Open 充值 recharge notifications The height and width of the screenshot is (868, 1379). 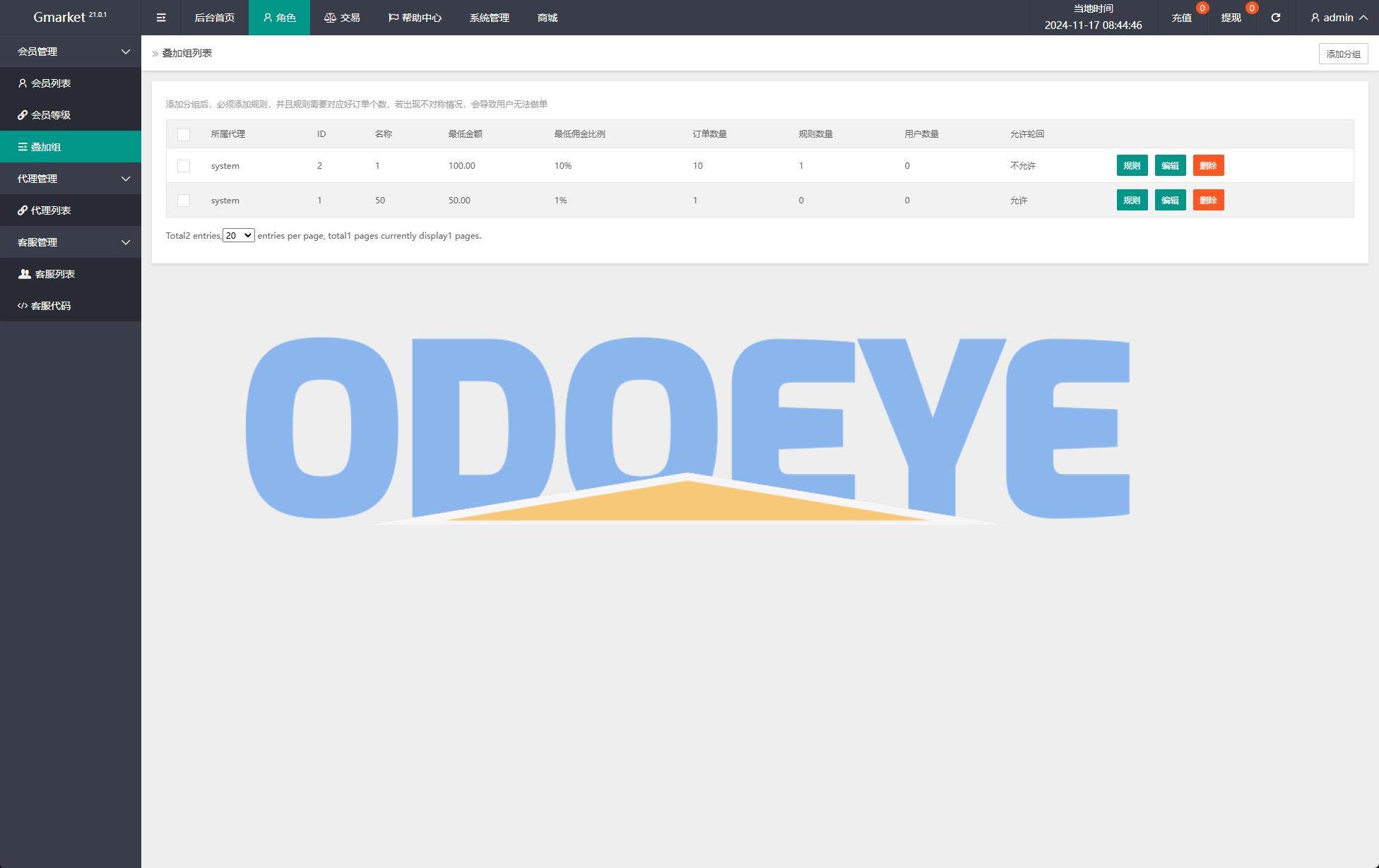1181,18
